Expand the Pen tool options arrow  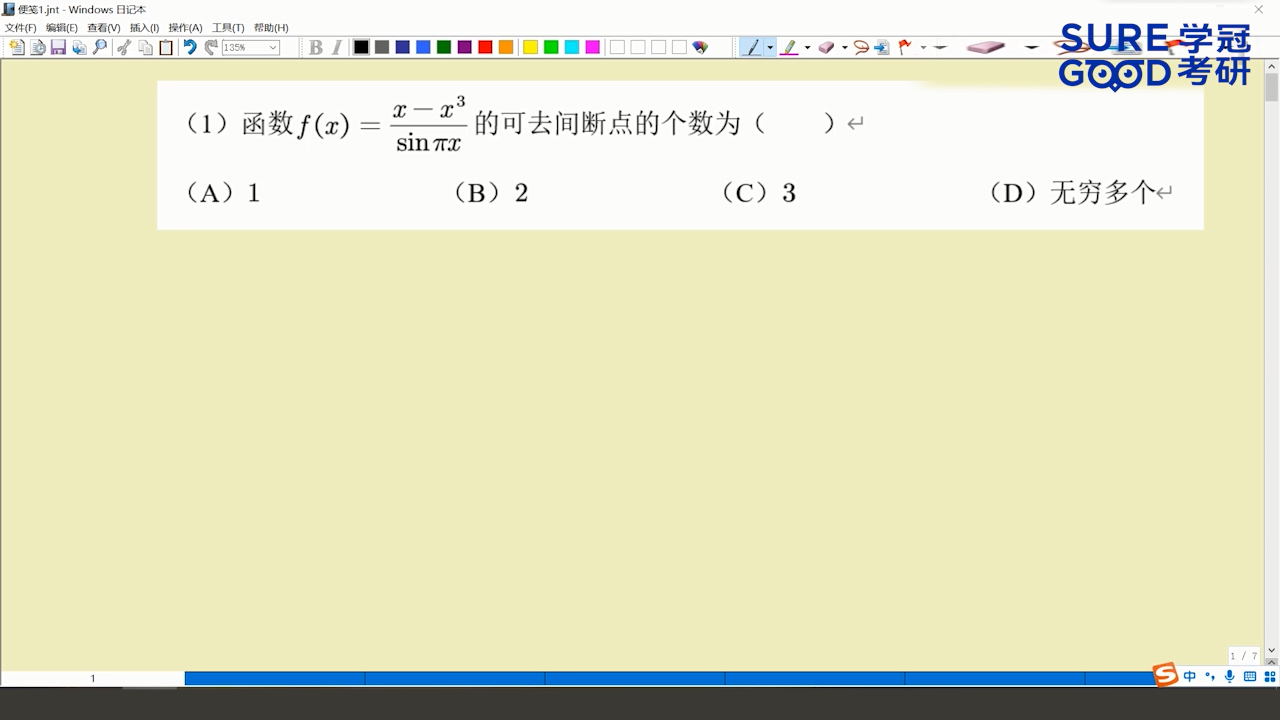point(770,47)
